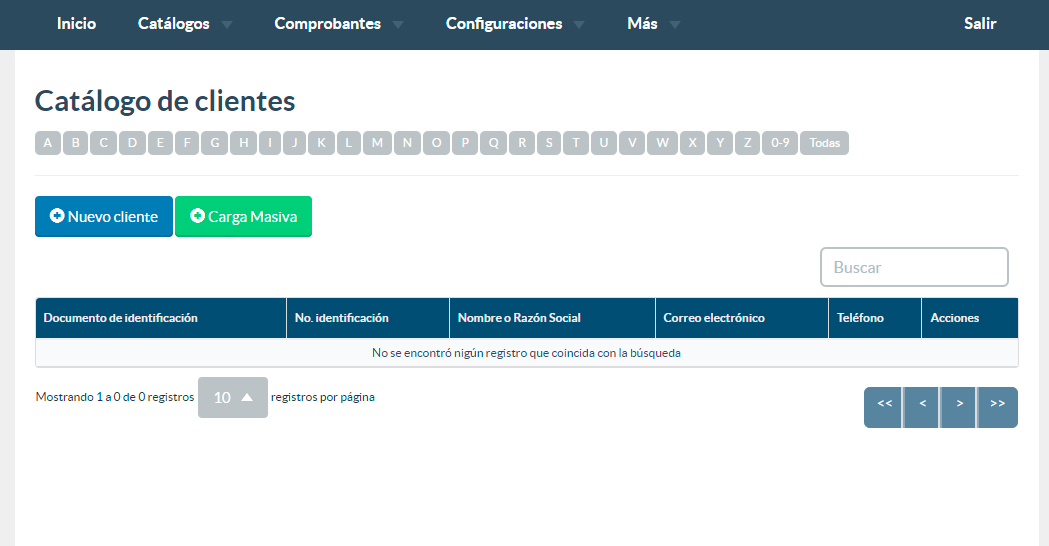Choose the 0-9 numeric filter
The width and height of the screenshot is (1049, 546).
(779, 143)
